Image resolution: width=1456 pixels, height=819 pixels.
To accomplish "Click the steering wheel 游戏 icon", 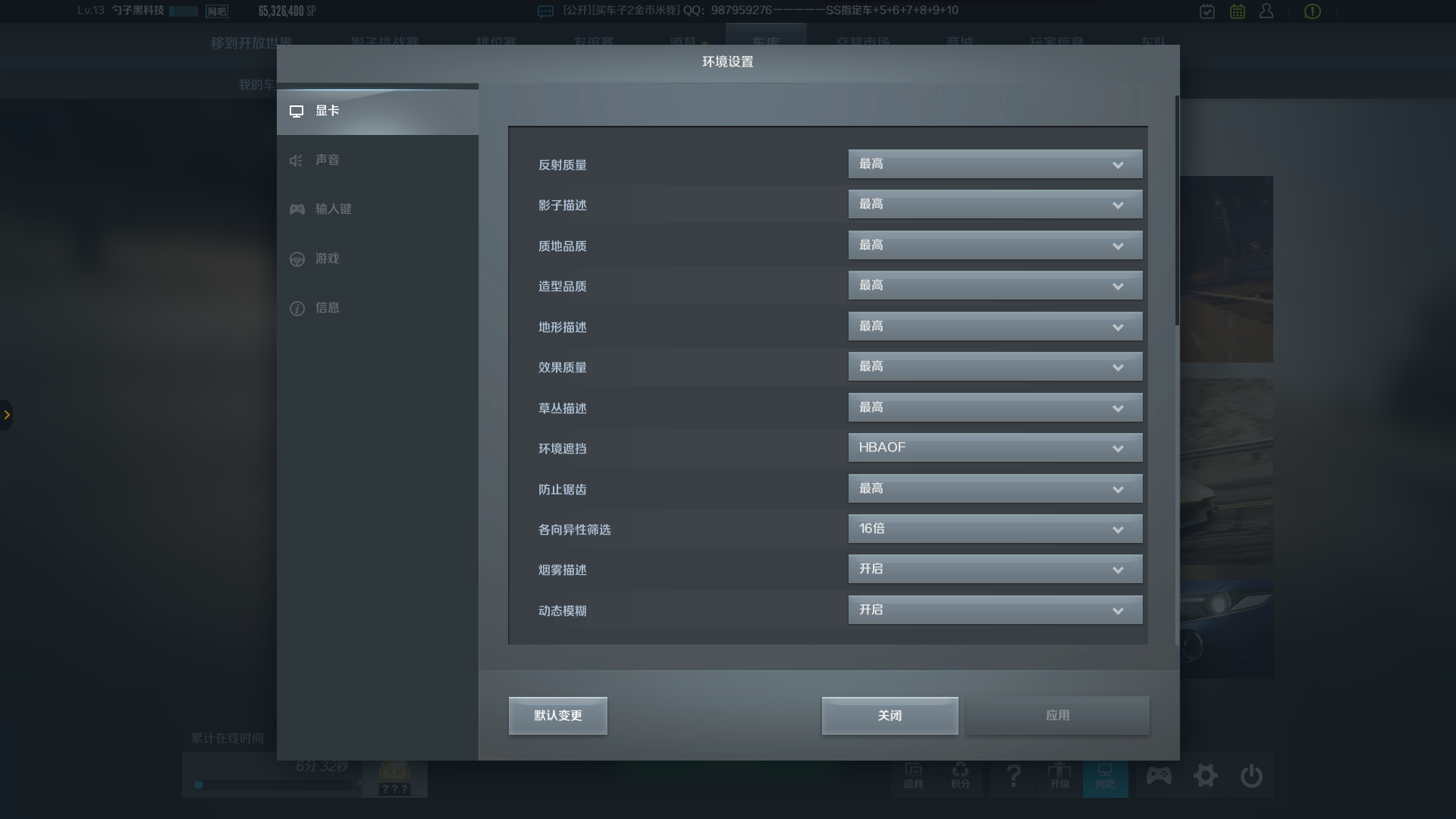I will pos(297,259).
